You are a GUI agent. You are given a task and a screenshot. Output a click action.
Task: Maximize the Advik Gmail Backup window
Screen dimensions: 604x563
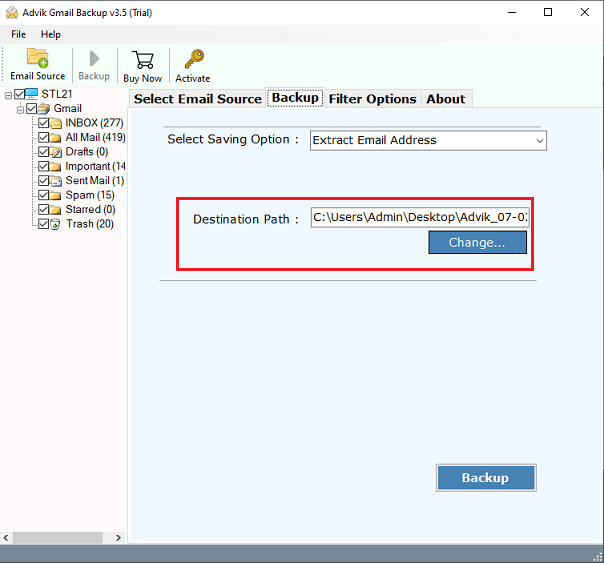(548, 12)
